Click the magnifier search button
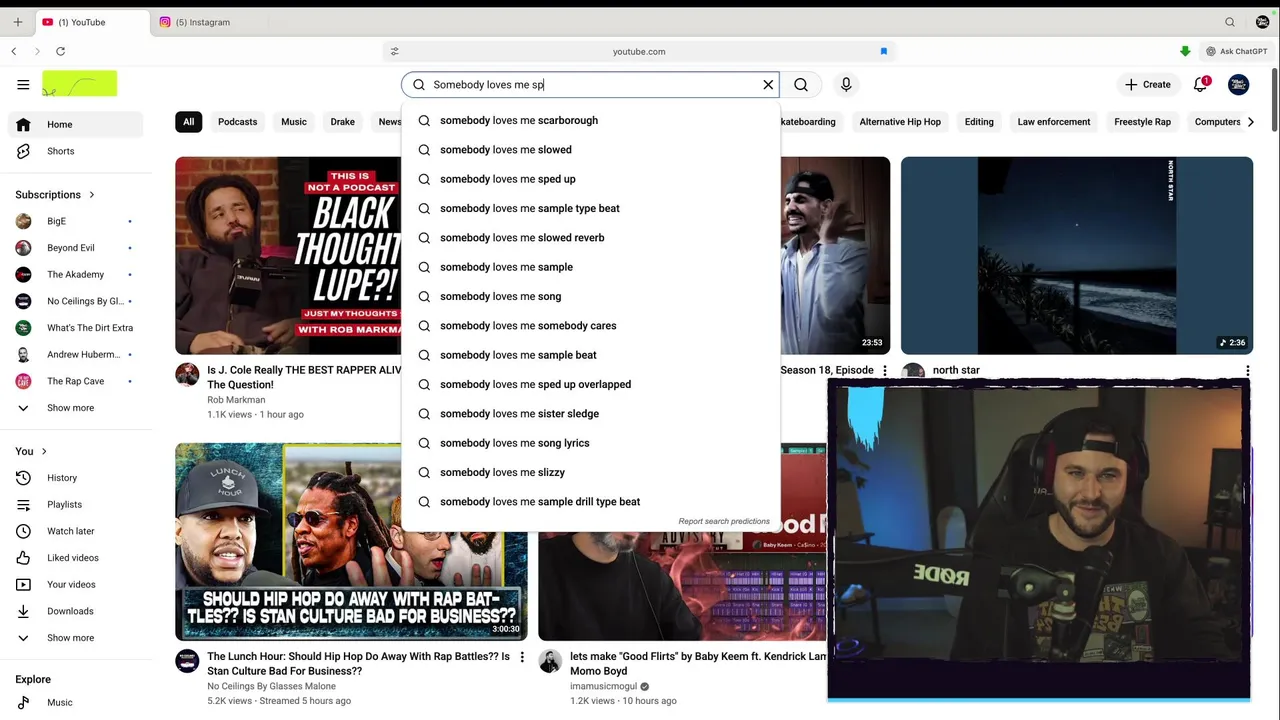1280x720 pixels. [x=801, y=85]
